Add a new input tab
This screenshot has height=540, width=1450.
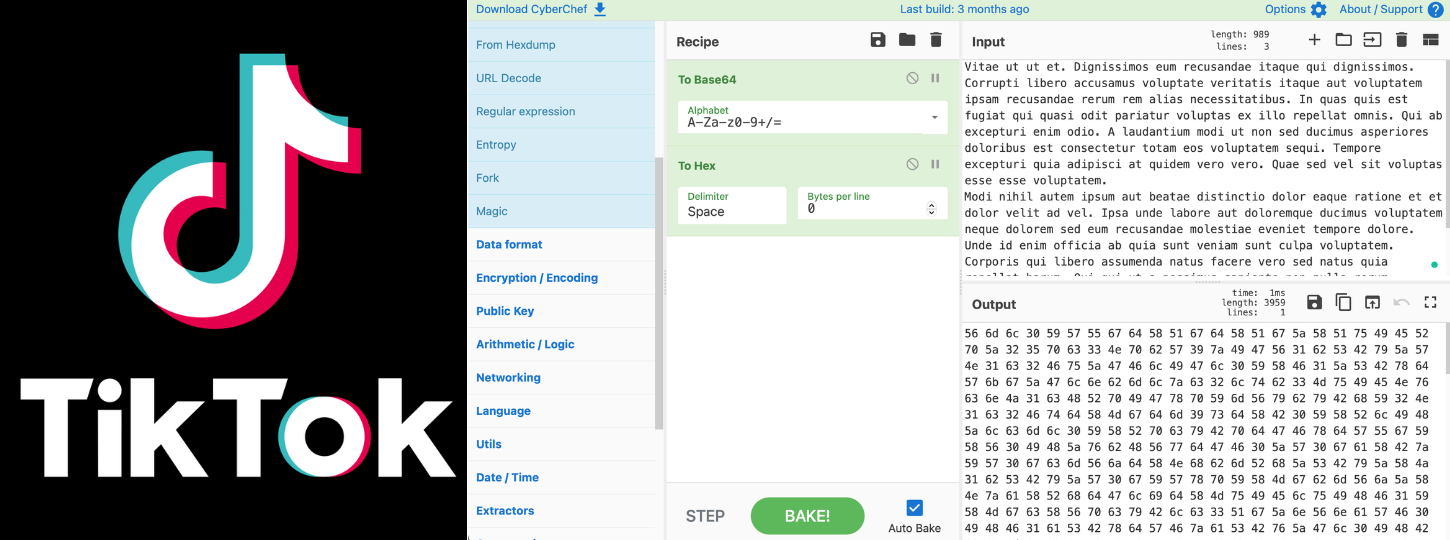[1314, 40]
